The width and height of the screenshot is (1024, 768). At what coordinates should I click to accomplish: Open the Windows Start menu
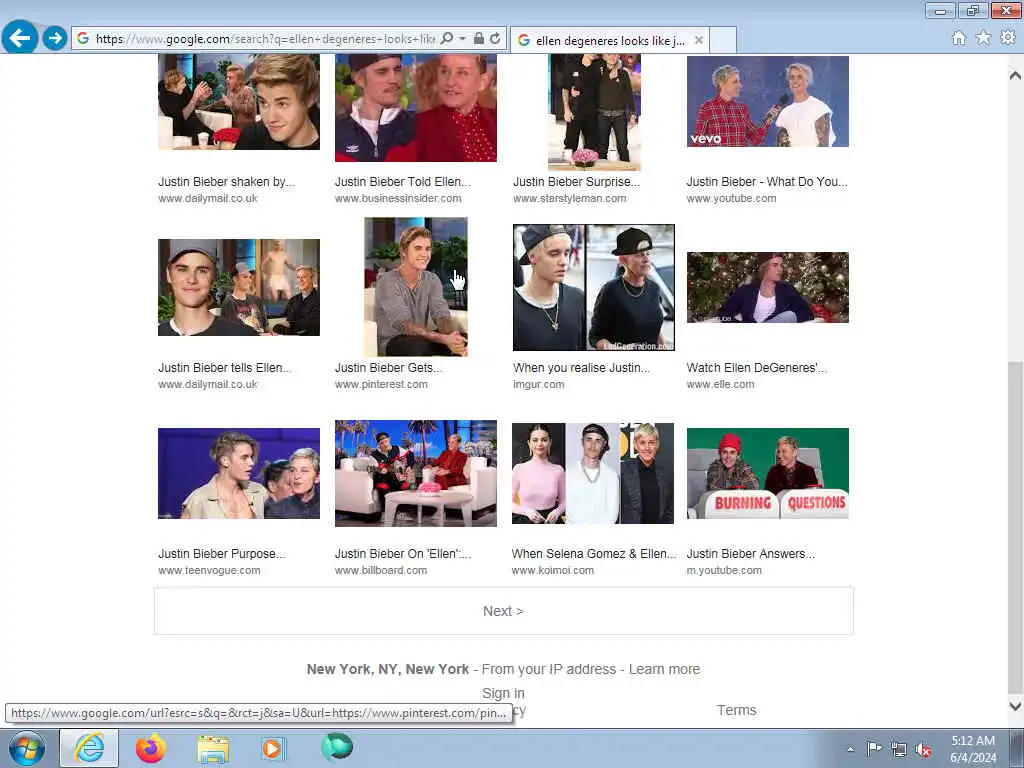27,748
